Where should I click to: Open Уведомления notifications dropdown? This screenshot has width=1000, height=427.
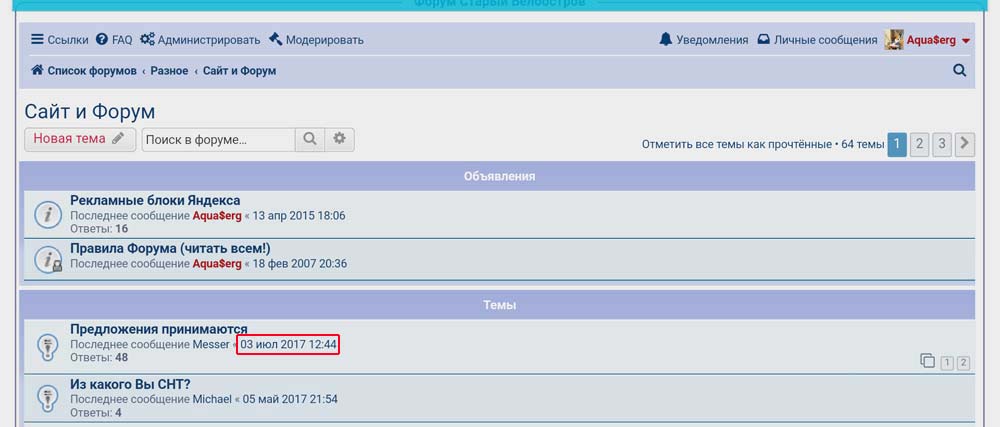click(703, 40)
